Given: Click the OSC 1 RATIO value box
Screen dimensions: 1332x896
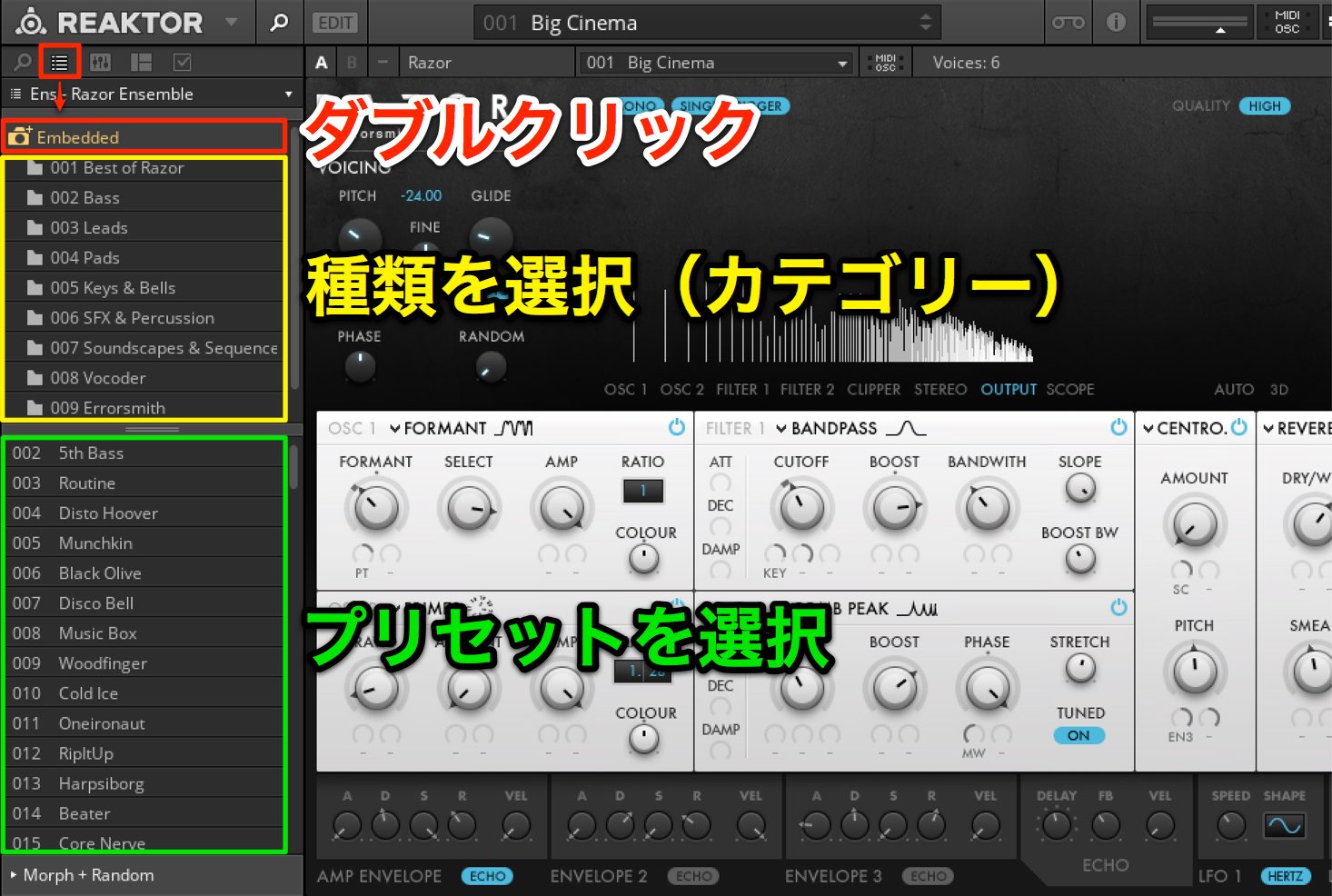Looking at the screenshot, I should pos(642,491).
